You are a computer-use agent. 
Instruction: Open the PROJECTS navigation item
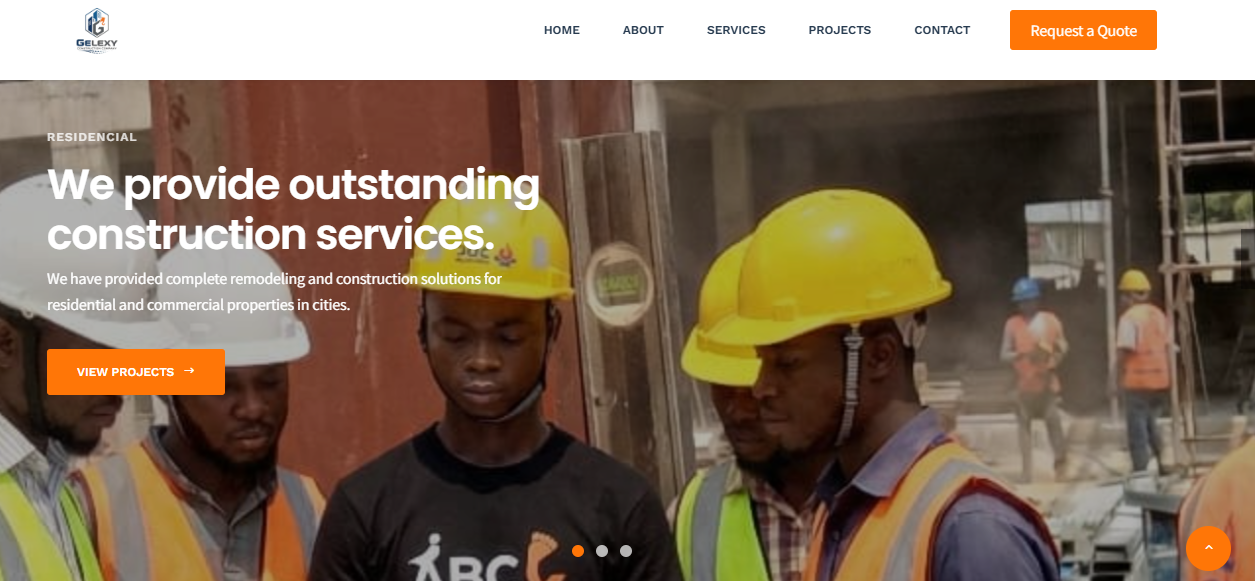840,30
